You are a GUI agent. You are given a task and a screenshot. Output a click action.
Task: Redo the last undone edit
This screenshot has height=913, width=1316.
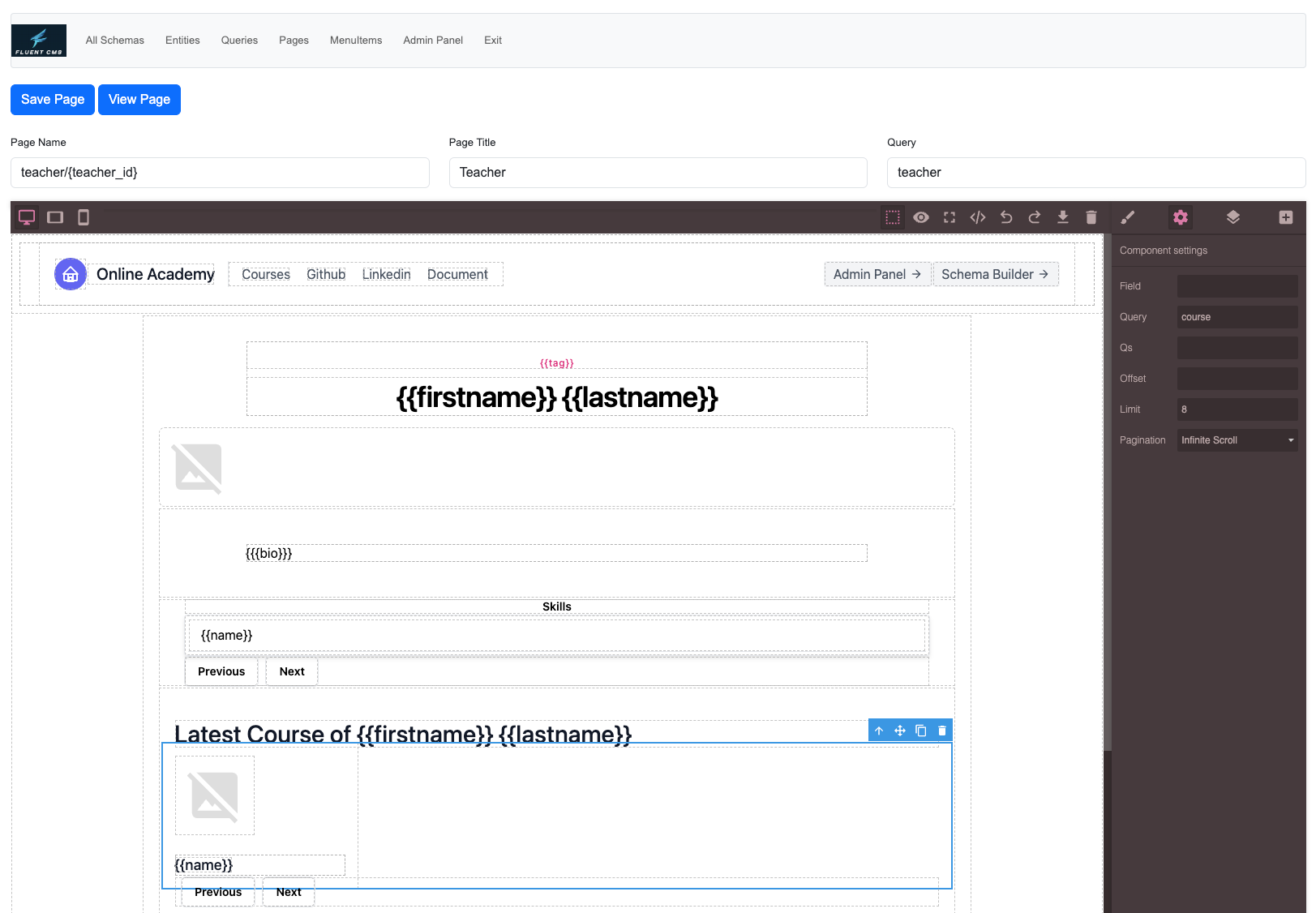[1035, 217]
